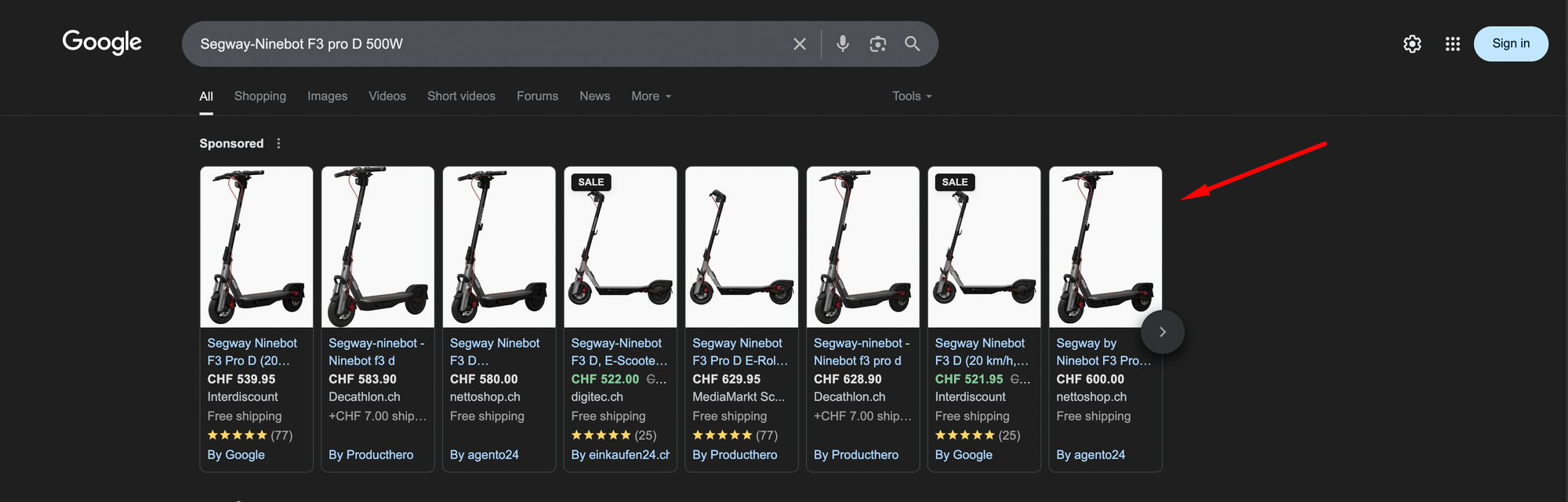
Task: Switch to Images tab
Action: (x=327, y=96)
